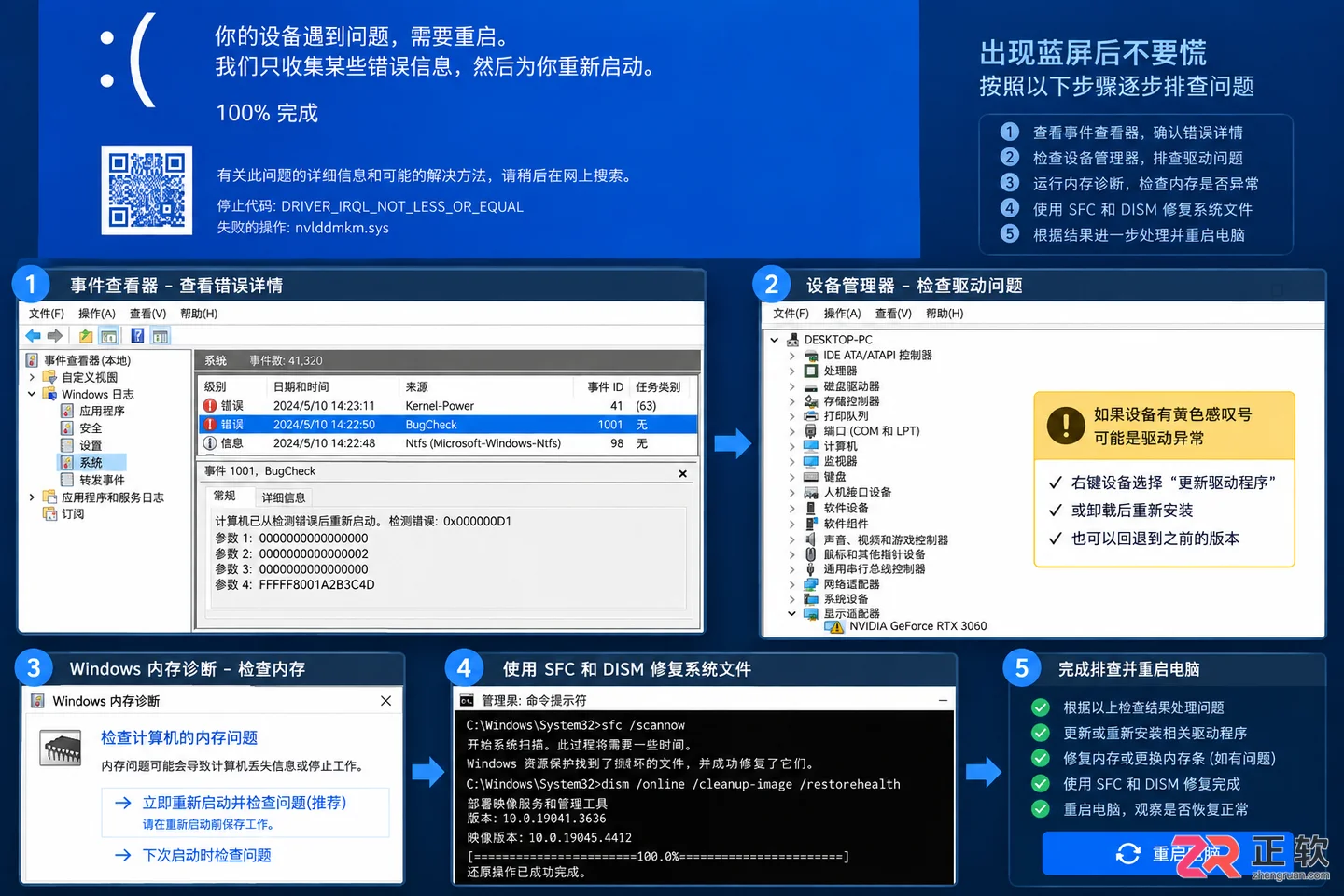1344x896 pixels.
Task: Click 下次启动时检查问题 link
Action: point(206,855)
